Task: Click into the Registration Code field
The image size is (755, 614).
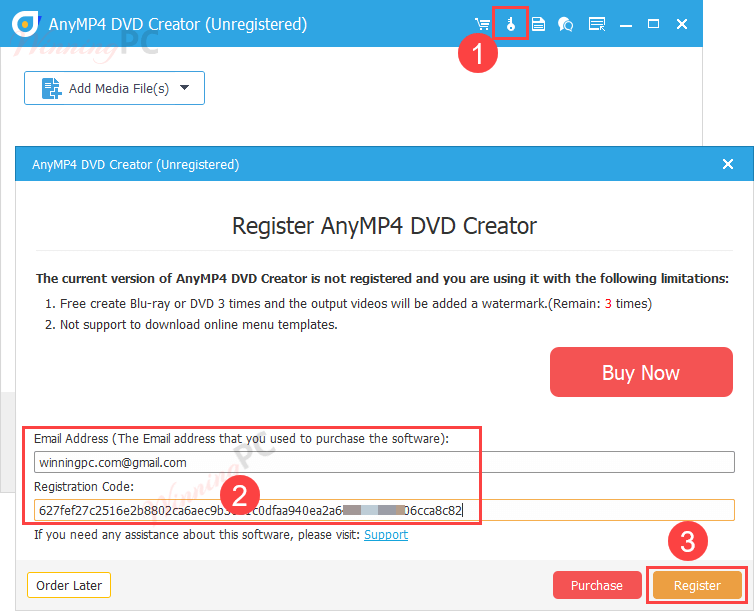Action: click(384, 510)
